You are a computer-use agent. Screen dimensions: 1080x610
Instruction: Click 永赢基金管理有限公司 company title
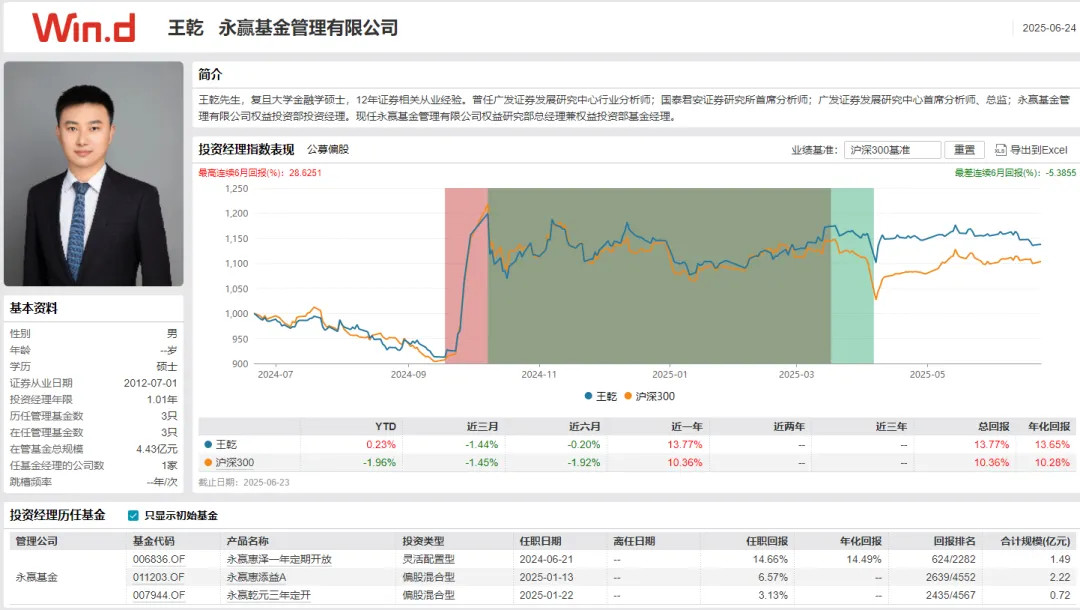click(x=309, y=28)
